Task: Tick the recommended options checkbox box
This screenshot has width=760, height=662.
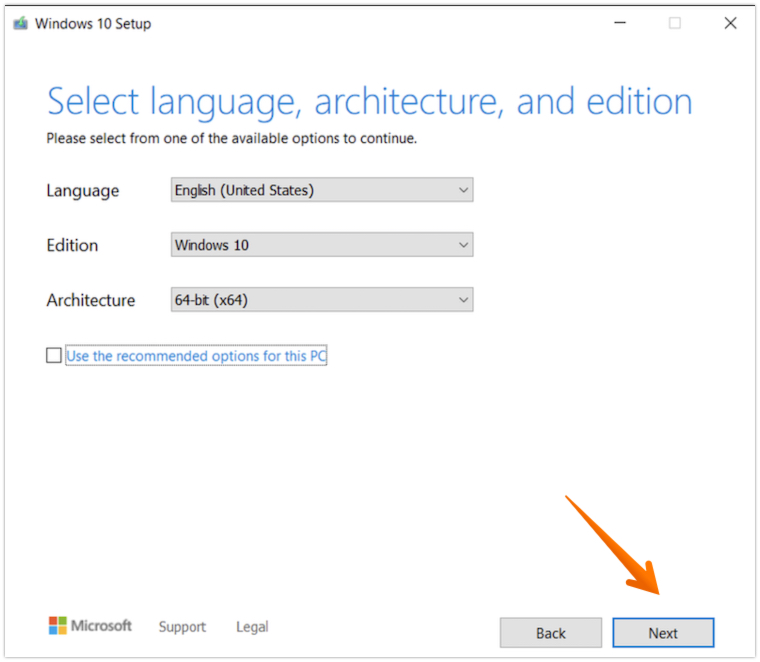Action: [x=54, y=356]
